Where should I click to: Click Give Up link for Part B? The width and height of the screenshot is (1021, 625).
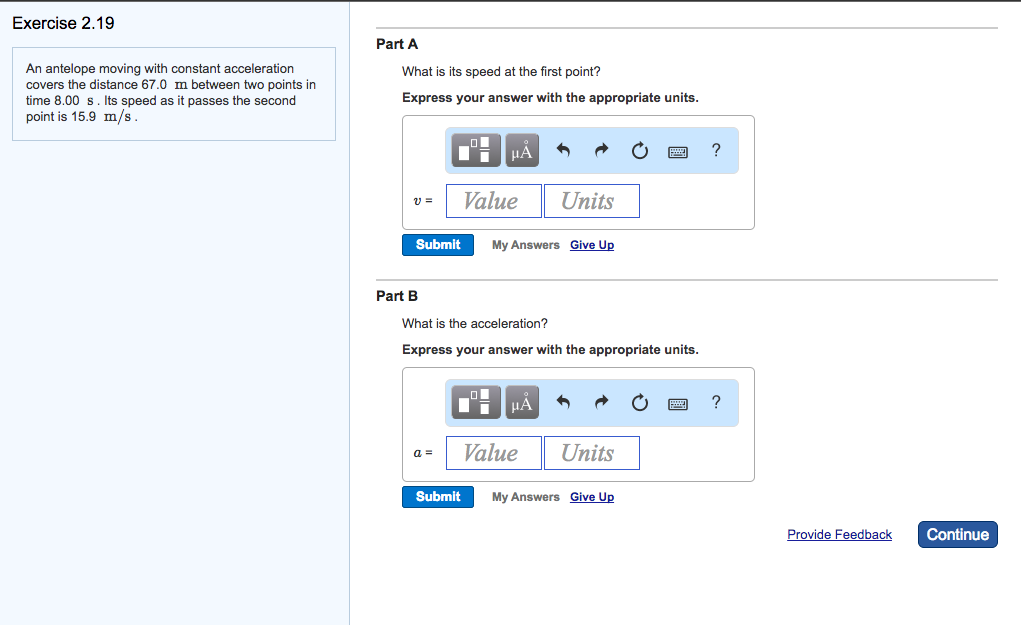pyautogui.click(x=592, y=497)
